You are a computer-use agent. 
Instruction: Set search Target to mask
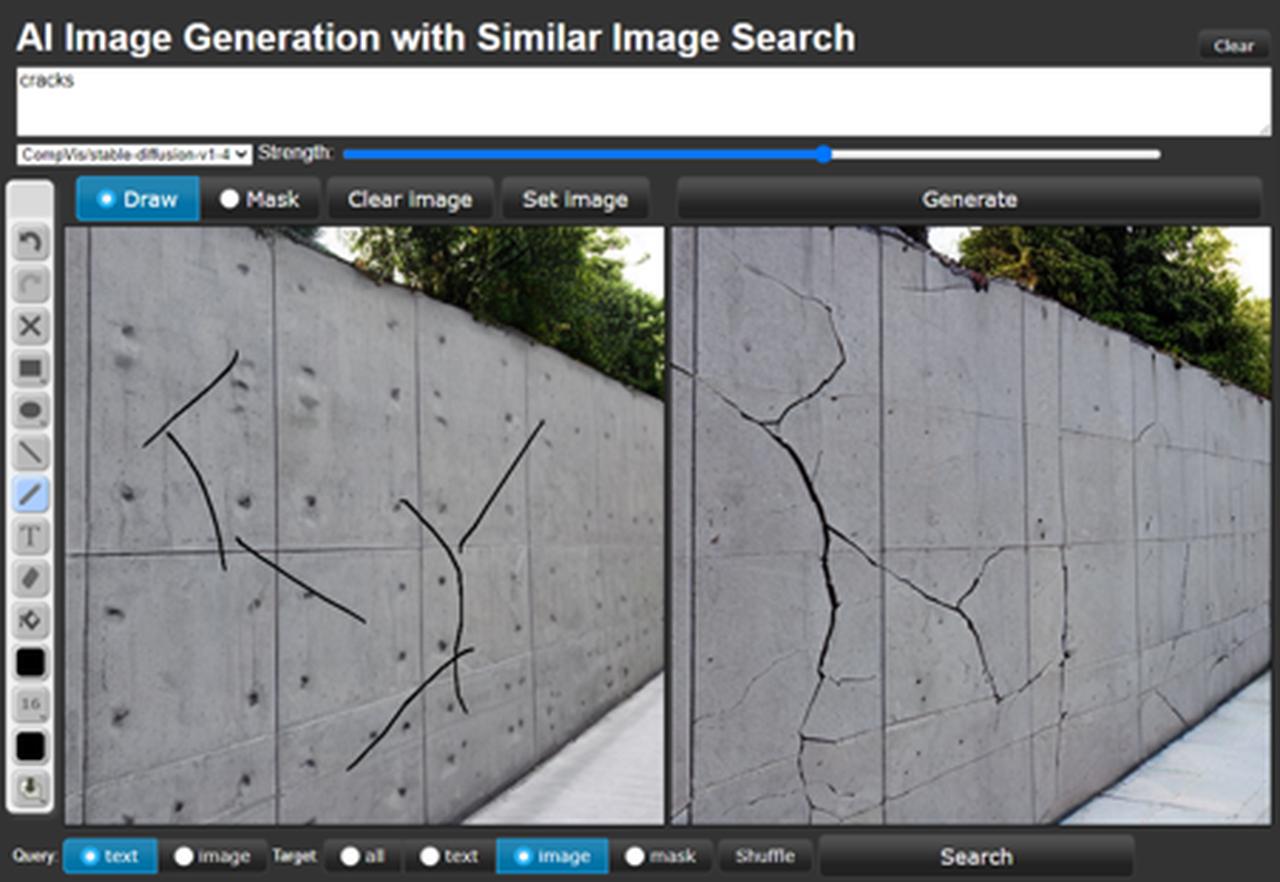[661, 856]
